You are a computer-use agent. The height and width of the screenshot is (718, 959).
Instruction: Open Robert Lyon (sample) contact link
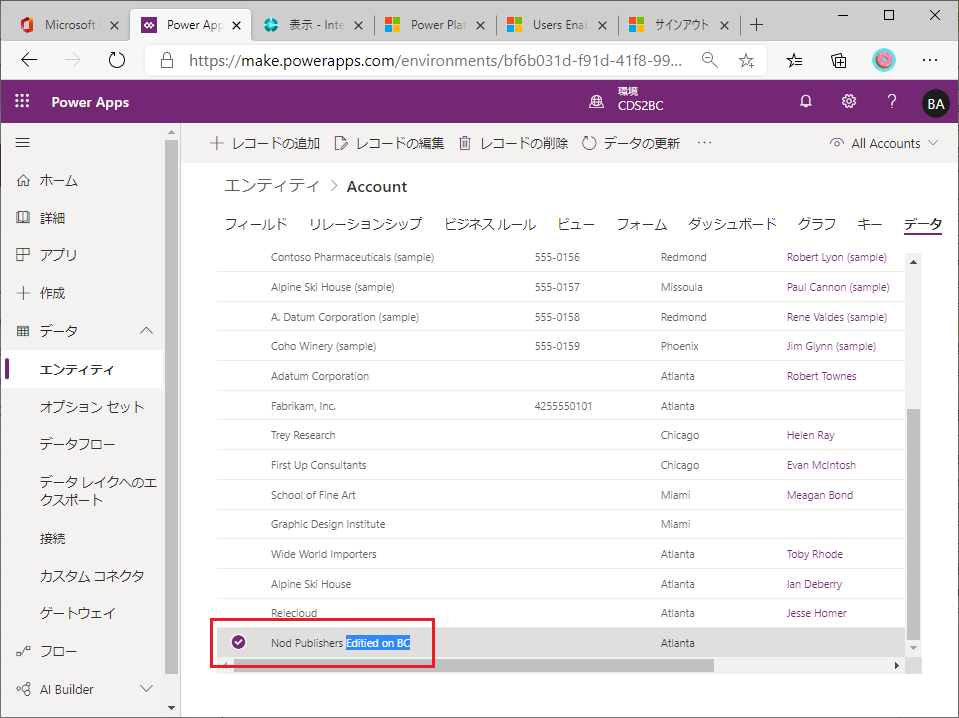tap(836, 257)
